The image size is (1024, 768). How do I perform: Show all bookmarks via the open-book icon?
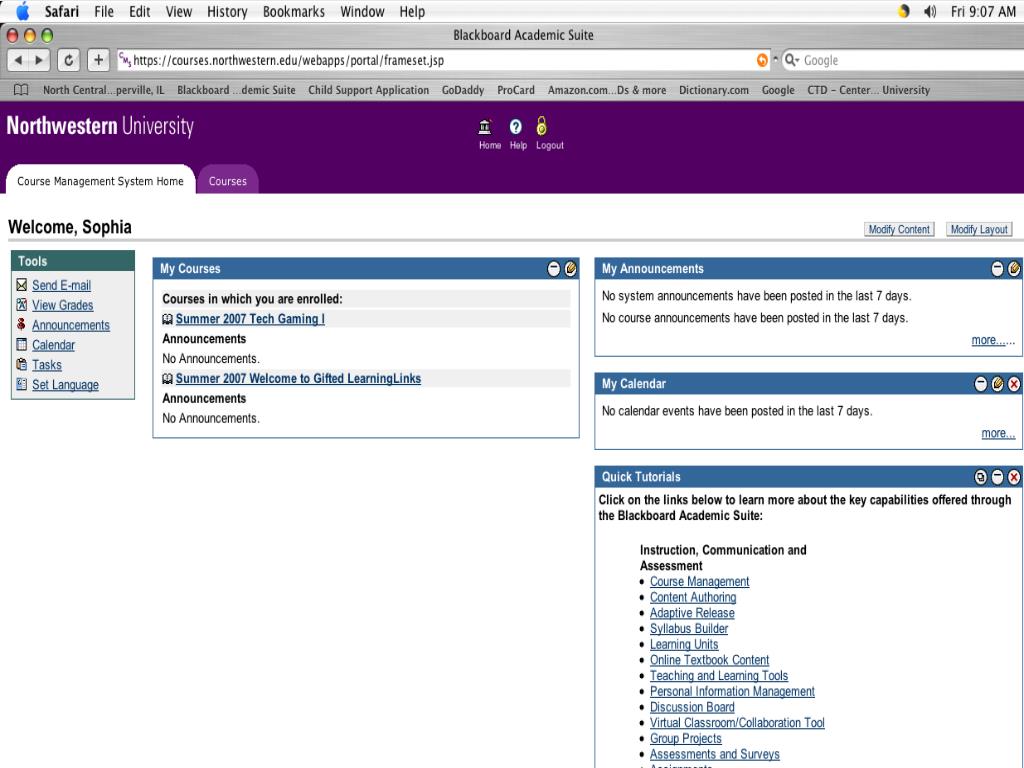(x=21, y=90)
